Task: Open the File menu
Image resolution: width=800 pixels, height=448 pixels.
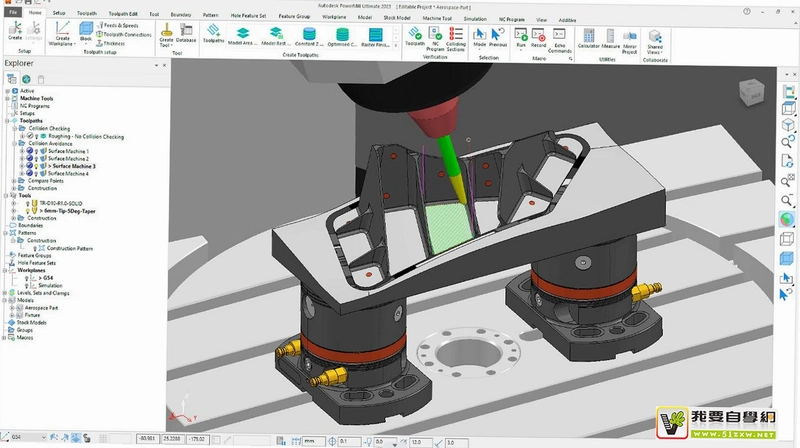Action: pos(13,12)
